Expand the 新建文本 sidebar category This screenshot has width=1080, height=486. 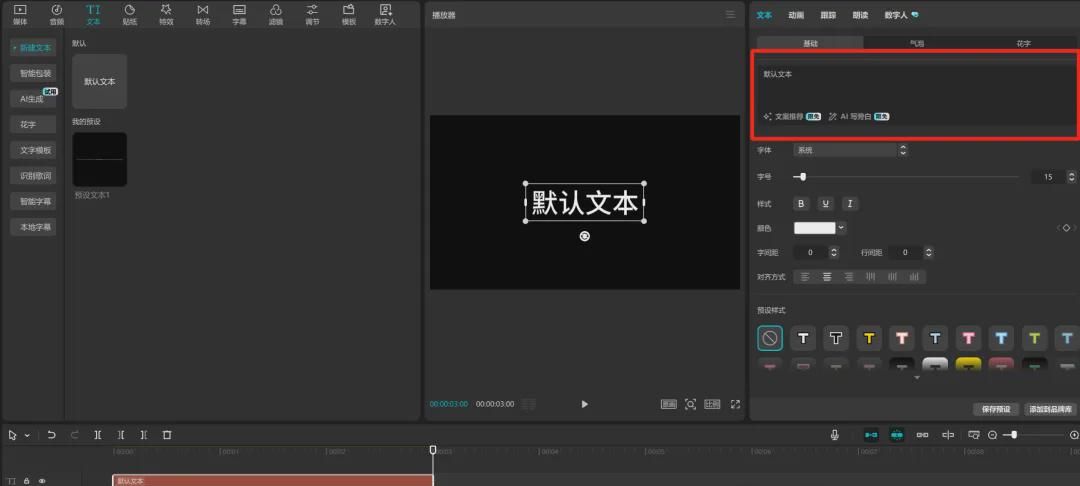click(x=32, y=48)
